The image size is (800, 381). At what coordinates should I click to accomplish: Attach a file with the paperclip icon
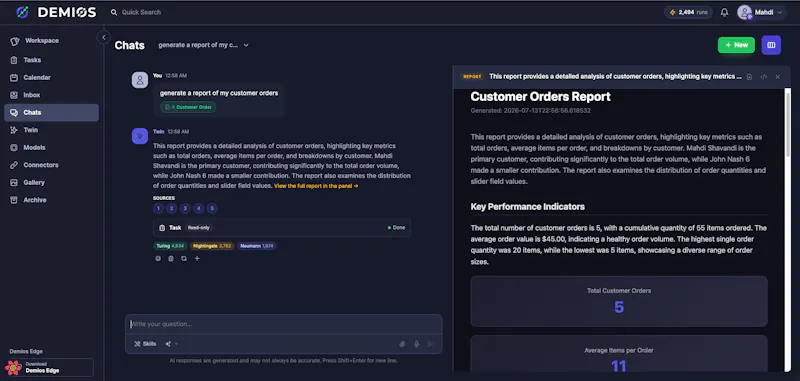pyautogui.click(x=402, y=344)
